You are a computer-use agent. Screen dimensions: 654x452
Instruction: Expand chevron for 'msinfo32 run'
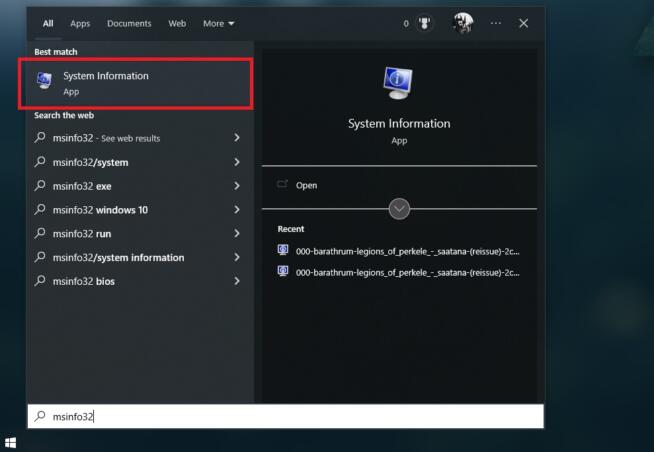237,233
